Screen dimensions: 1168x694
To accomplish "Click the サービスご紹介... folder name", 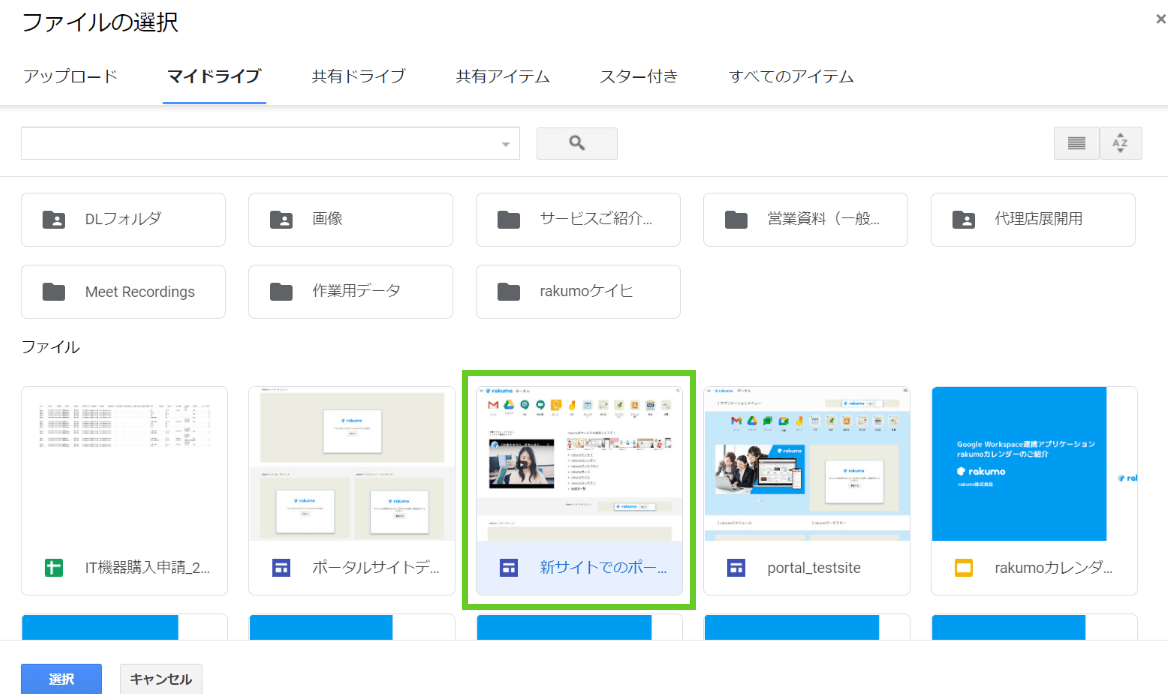I will click(x=596, y=219).
